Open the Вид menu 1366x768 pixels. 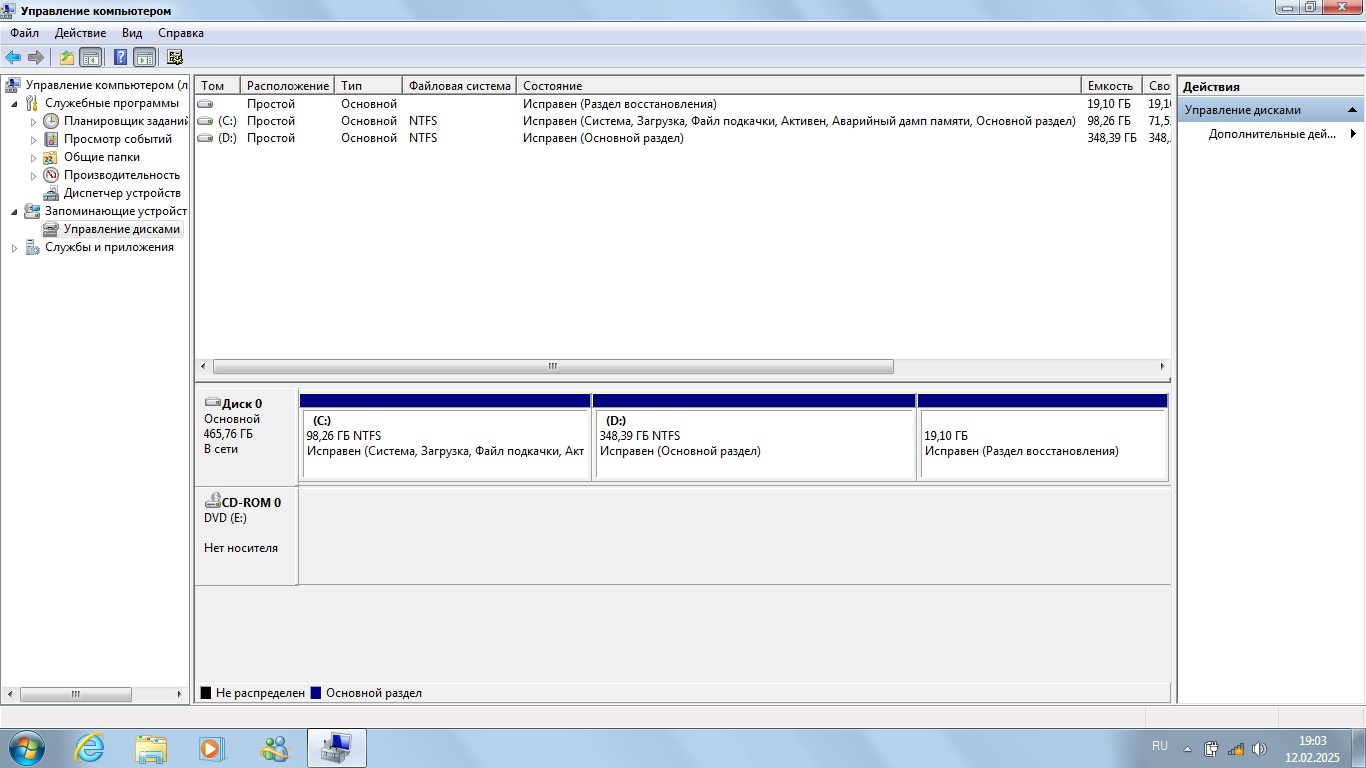click(x=132, y=33)
